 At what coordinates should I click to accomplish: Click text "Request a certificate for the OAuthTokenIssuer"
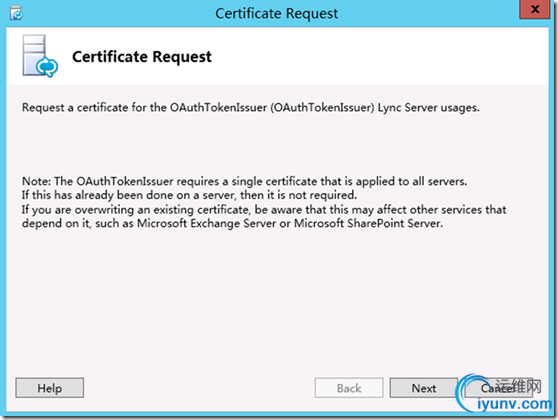pos(144,107)
